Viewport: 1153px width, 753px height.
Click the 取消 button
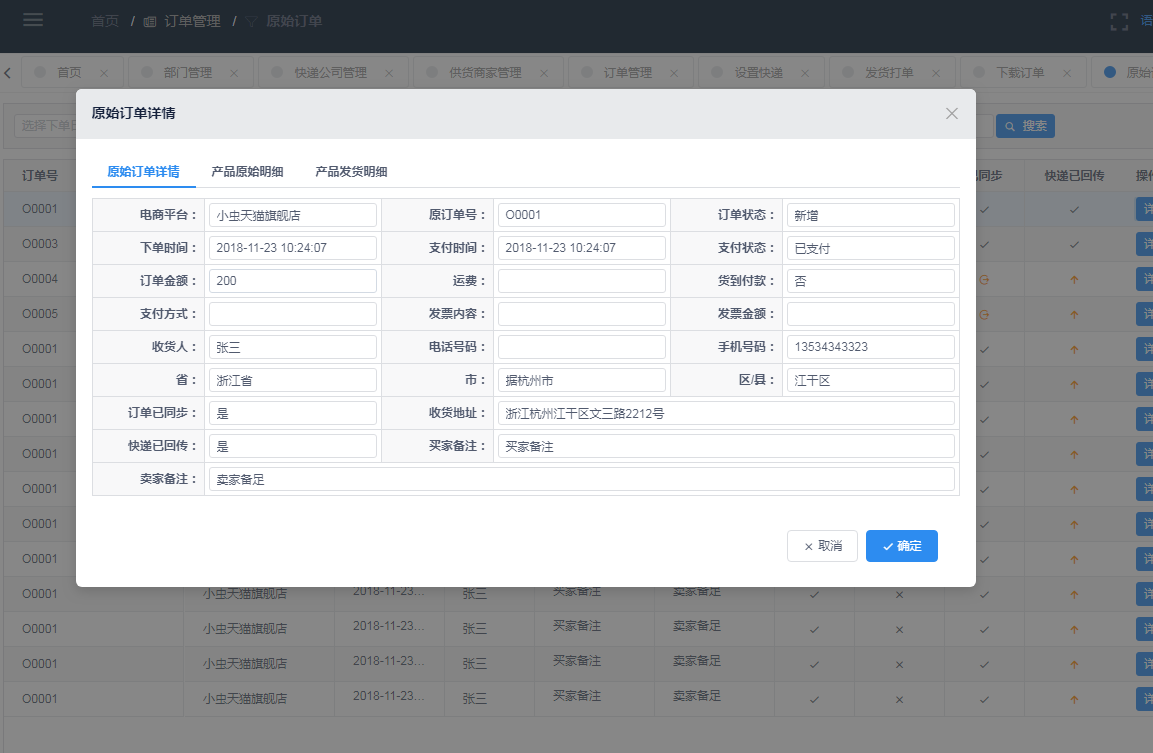pyautogui.click(x=822, y=546)
